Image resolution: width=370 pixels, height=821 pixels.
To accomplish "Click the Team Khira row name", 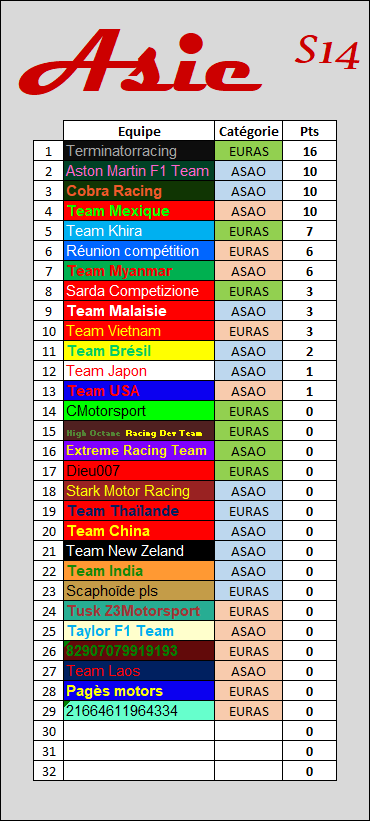I will click(x=139, y=231).
